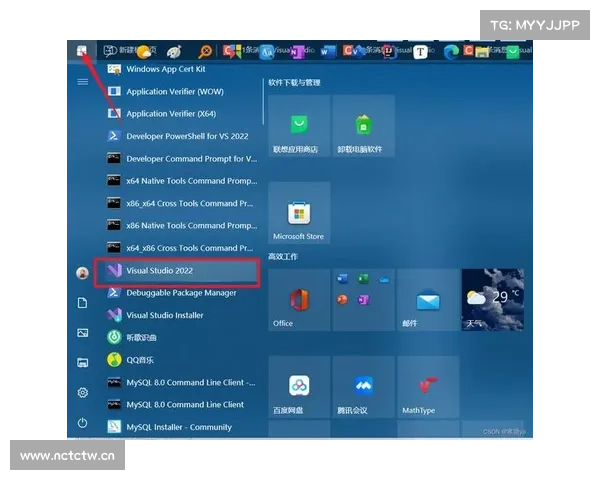Open File Explorer from Start sidebar
The width and height of the screenshot is (600, 480).
tap(83, 362)
